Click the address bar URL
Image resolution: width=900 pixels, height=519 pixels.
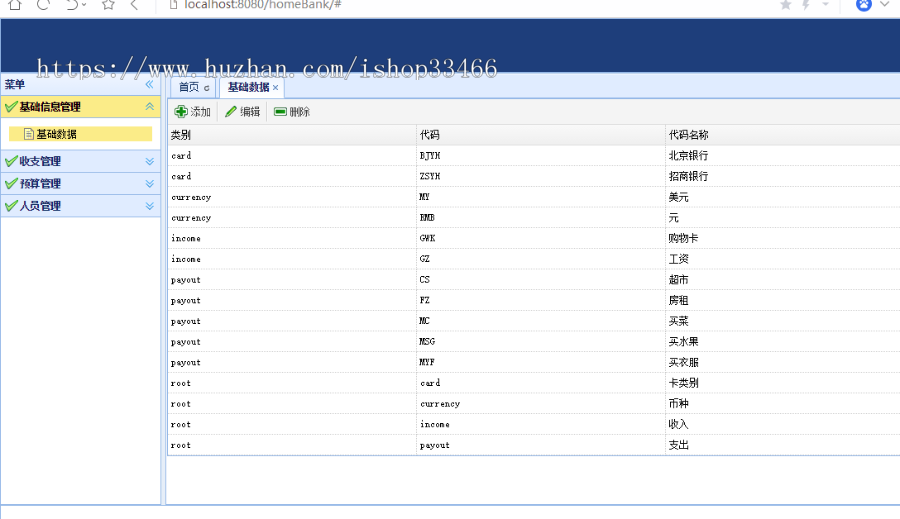coord(262,5)
